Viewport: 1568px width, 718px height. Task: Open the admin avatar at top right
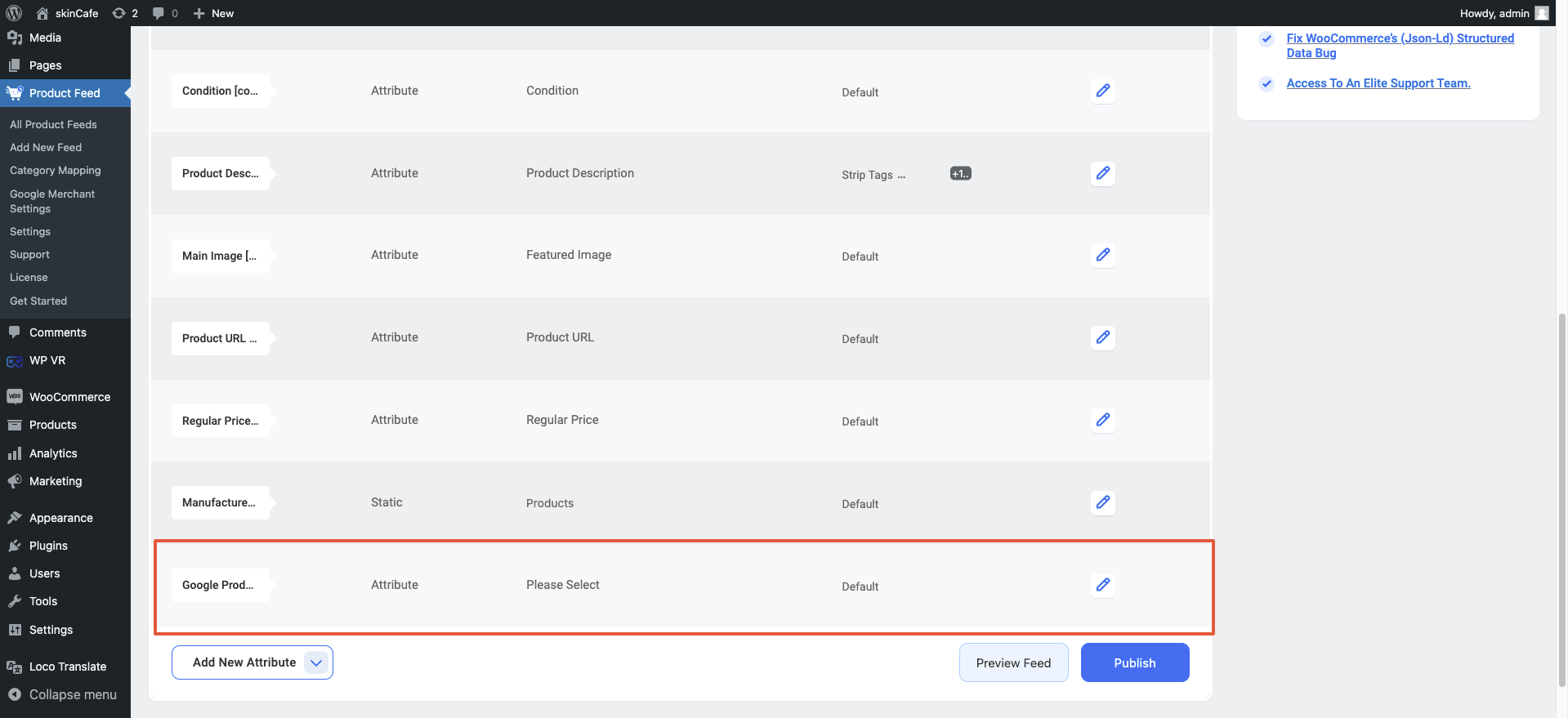point(1542,13)
